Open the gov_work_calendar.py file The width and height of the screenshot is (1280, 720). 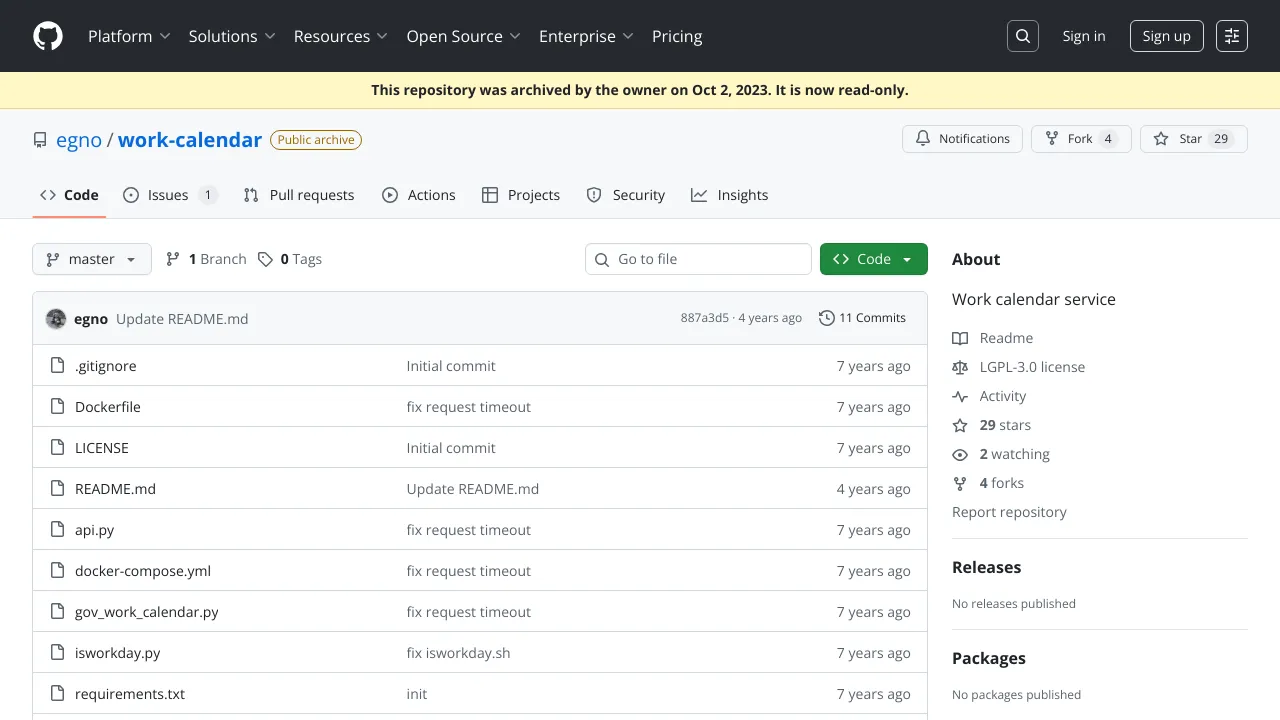[x=147, y=612]
